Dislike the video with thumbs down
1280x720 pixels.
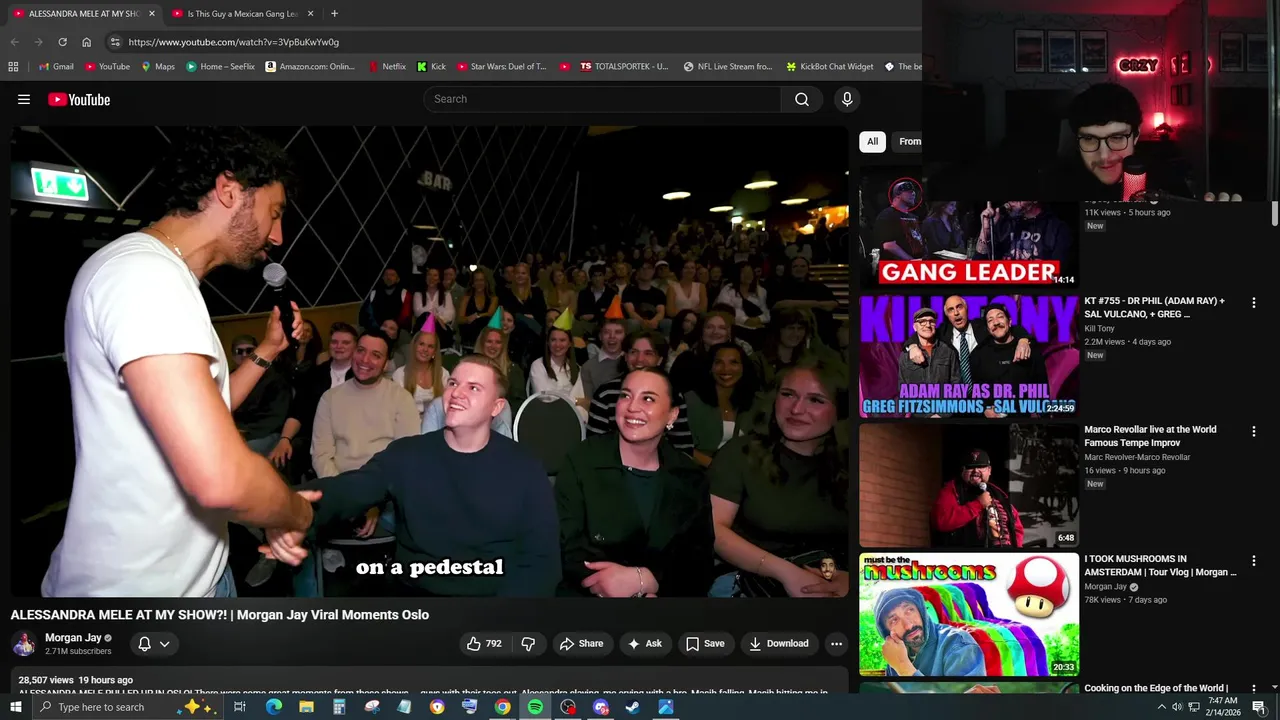click(x=528, y=643)
